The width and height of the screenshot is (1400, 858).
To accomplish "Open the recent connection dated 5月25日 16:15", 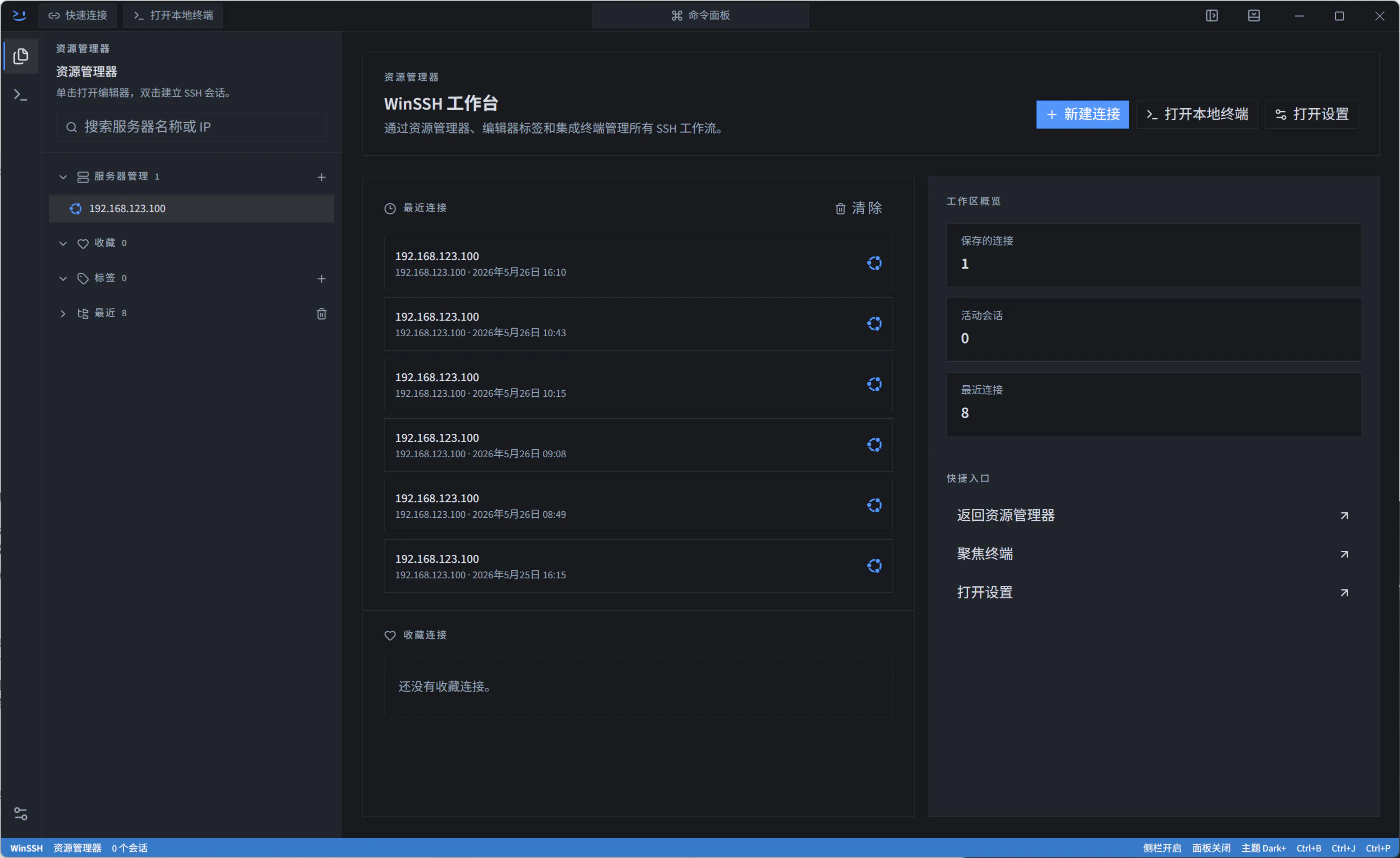I will [638, 566].
